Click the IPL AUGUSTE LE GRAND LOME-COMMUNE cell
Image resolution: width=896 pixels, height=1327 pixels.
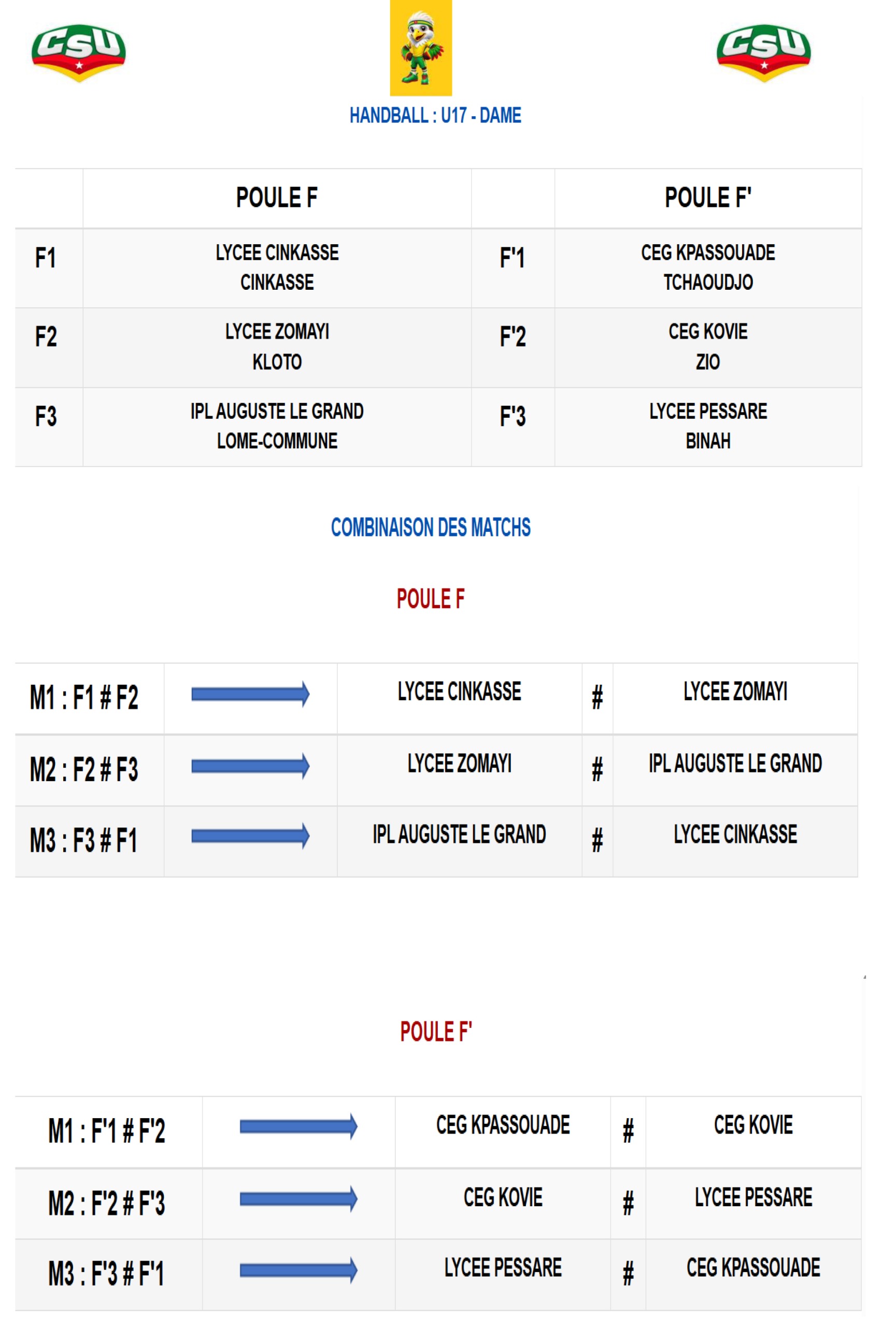(x=277, y=427)
